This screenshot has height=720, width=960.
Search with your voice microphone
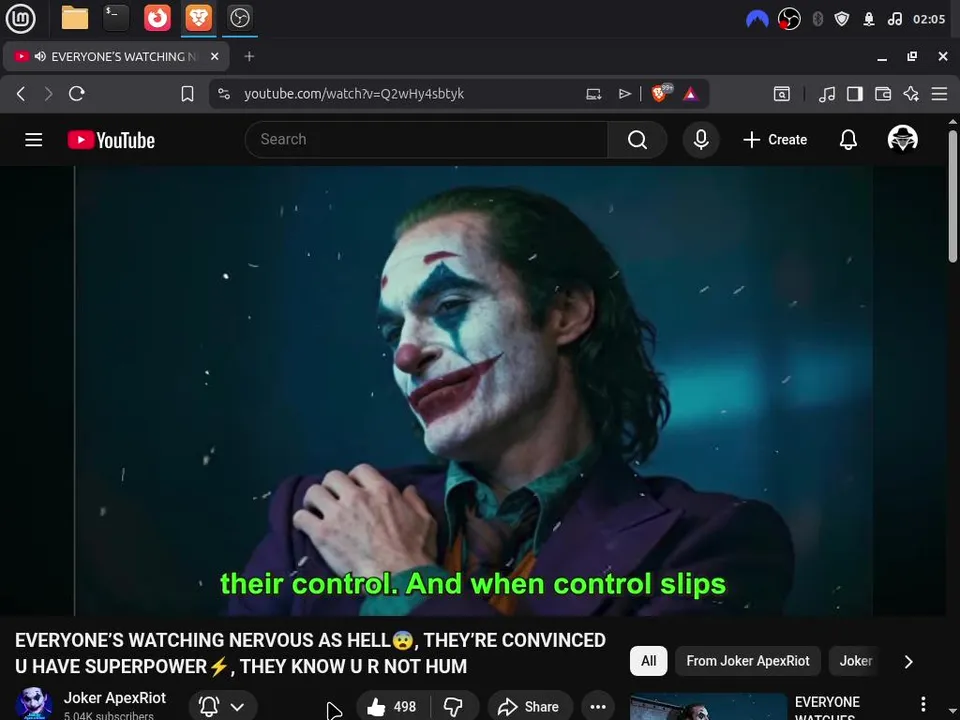pos(701,140)
